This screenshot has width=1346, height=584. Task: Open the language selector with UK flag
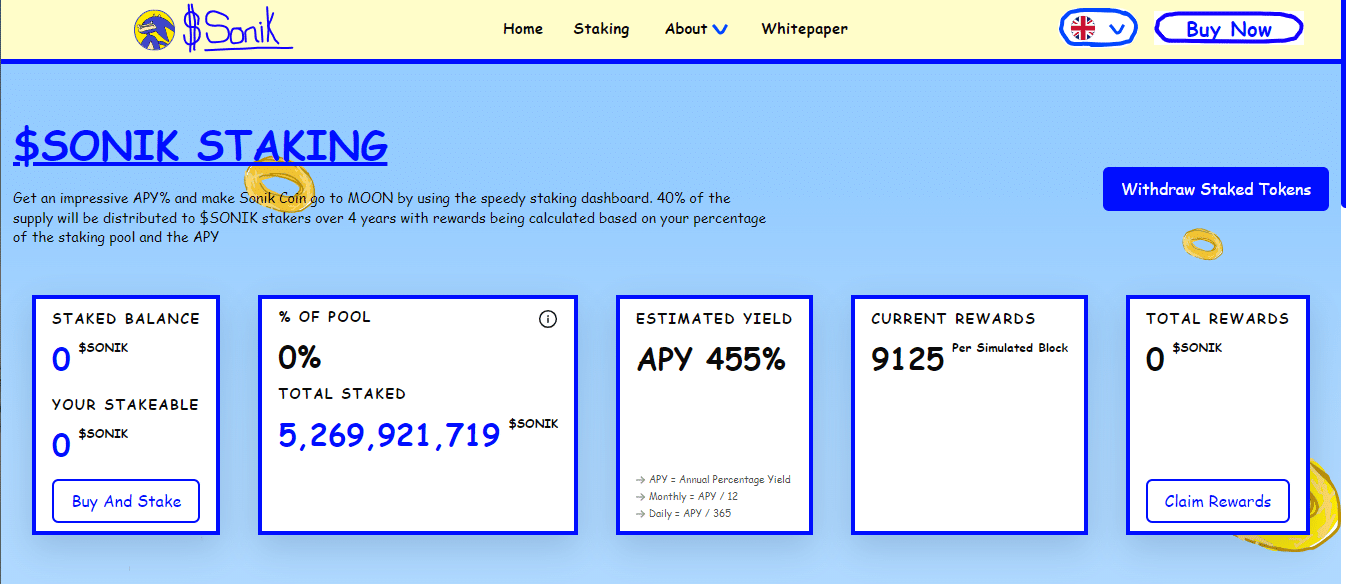point(1098,28)
